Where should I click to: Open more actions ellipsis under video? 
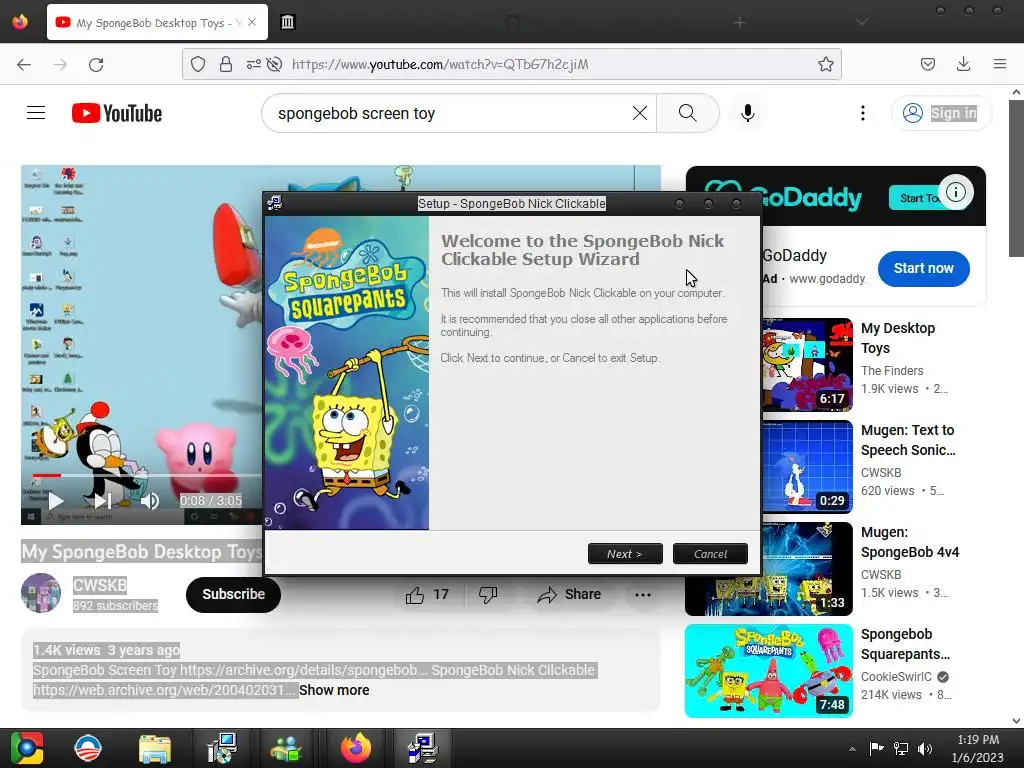pos(643,594)
